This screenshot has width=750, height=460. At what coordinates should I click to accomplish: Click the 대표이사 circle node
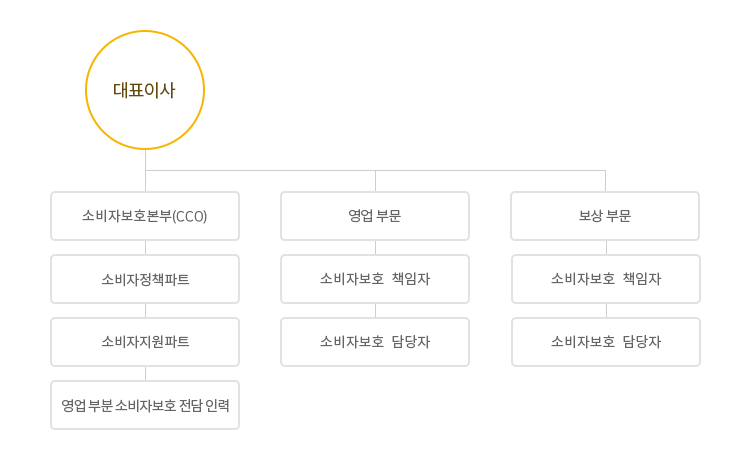pyautogui.click(x=145, y=90)
